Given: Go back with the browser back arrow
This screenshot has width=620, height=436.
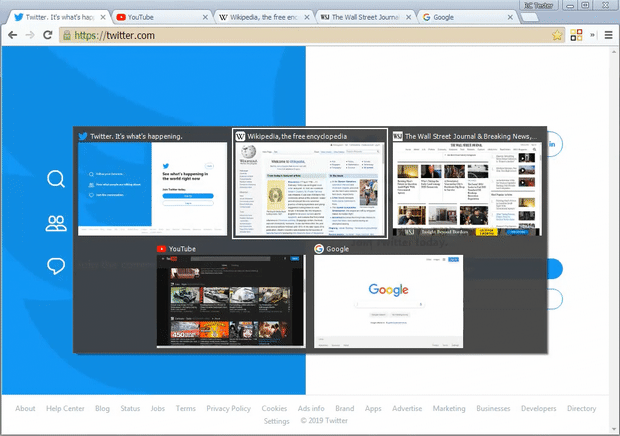Looking at the screenshot, I should [x=13, y=35].
